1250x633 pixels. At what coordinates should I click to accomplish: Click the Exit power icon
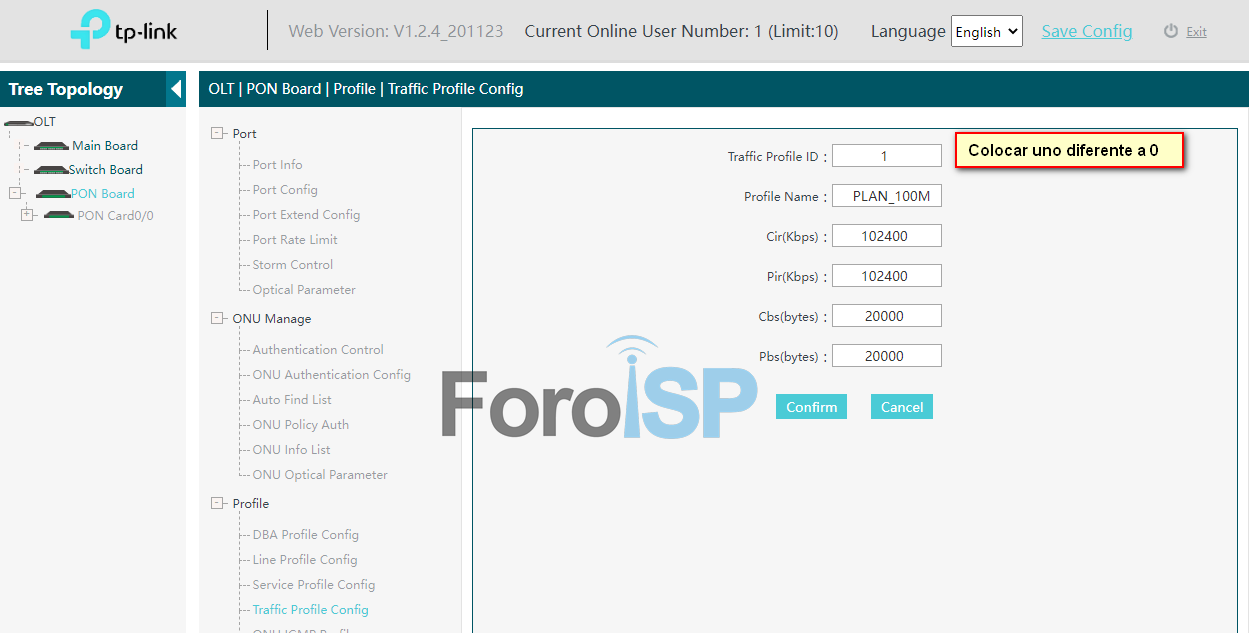point(1171,31)
